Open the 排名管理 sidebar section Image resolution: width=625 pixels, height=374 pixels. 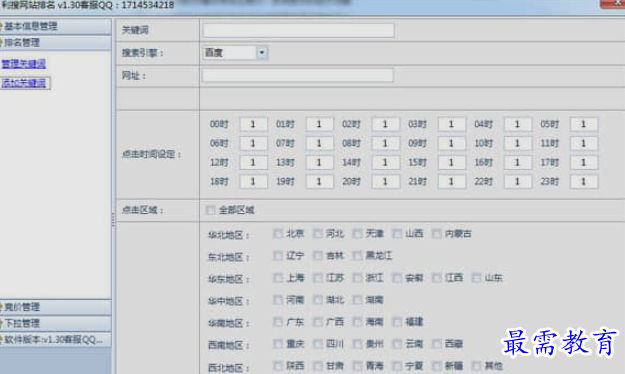tap(55, 43)
